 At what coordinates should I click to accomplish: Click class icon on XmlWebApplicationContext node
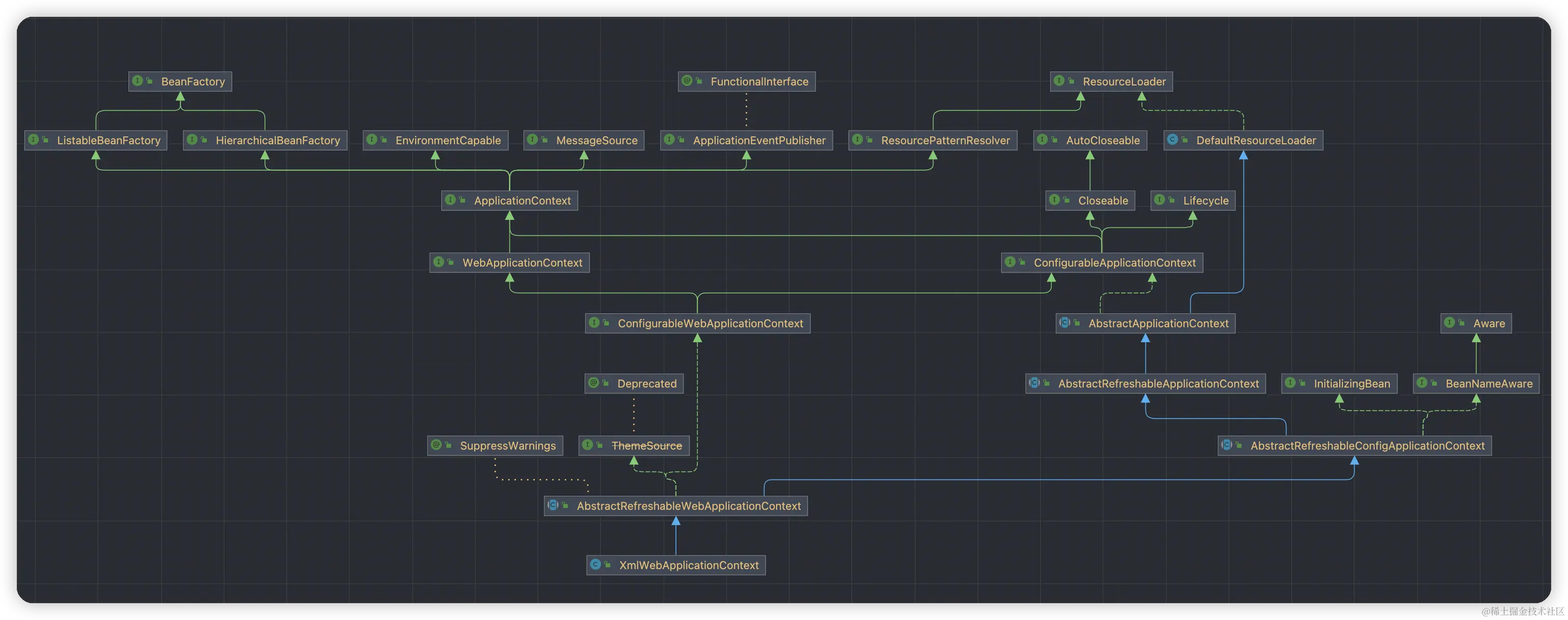595,565
